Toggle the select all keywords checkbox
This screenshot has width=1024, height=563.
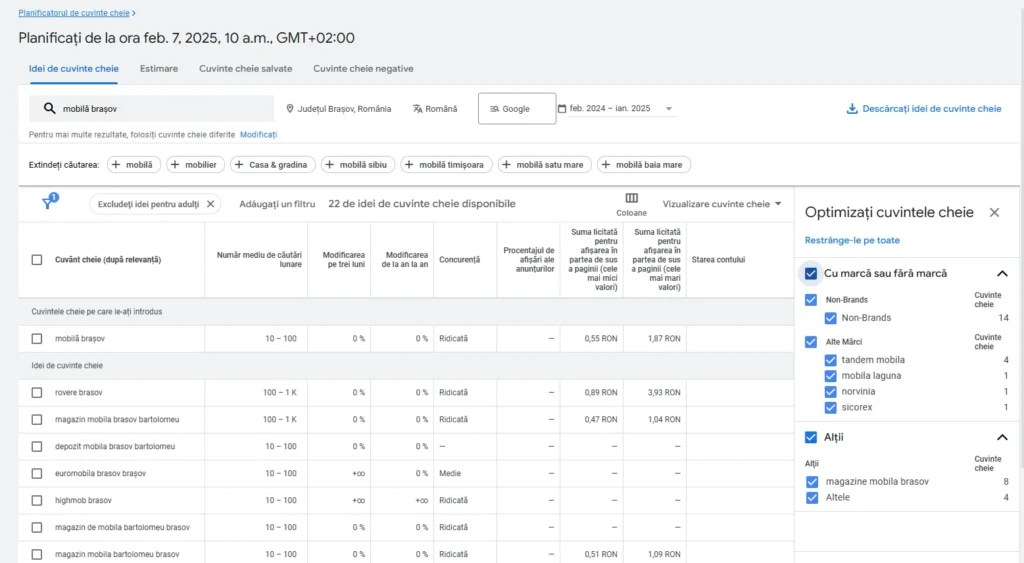(x=37, y=260)
